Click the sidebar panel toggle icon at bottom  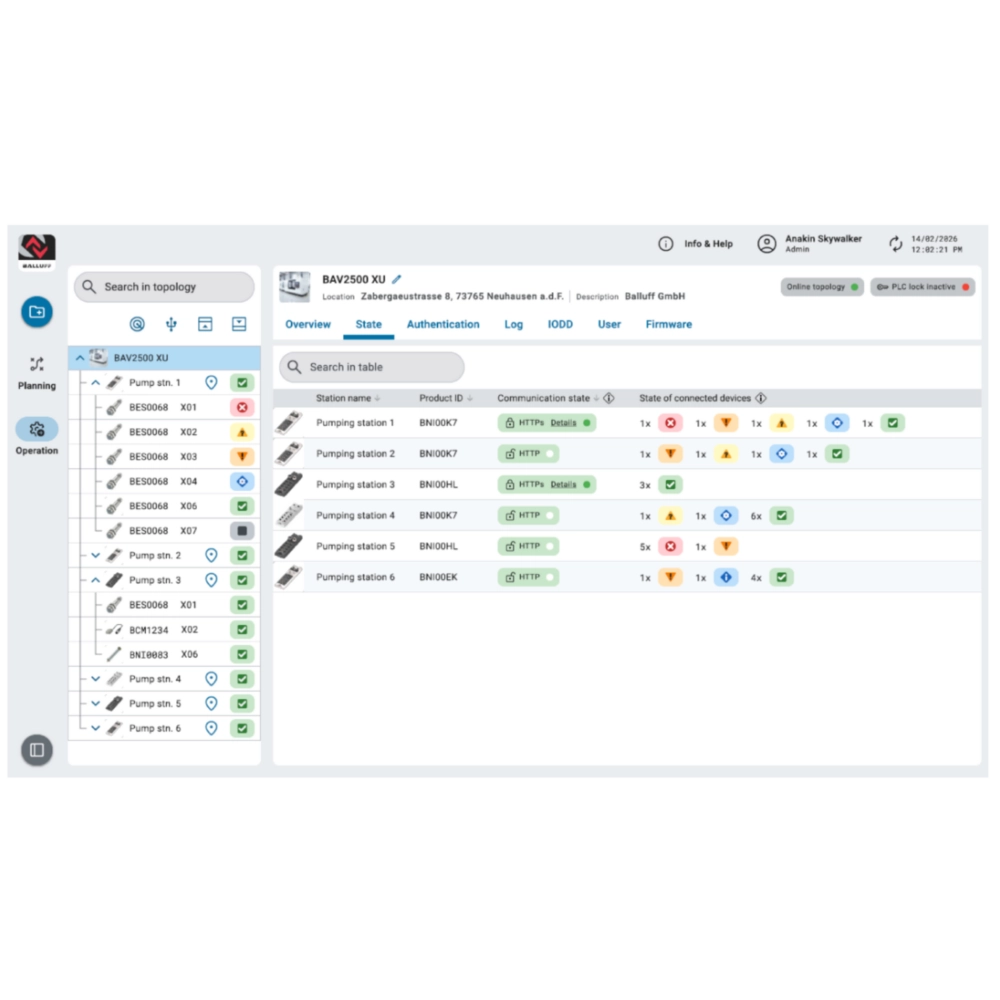point(37,749)
